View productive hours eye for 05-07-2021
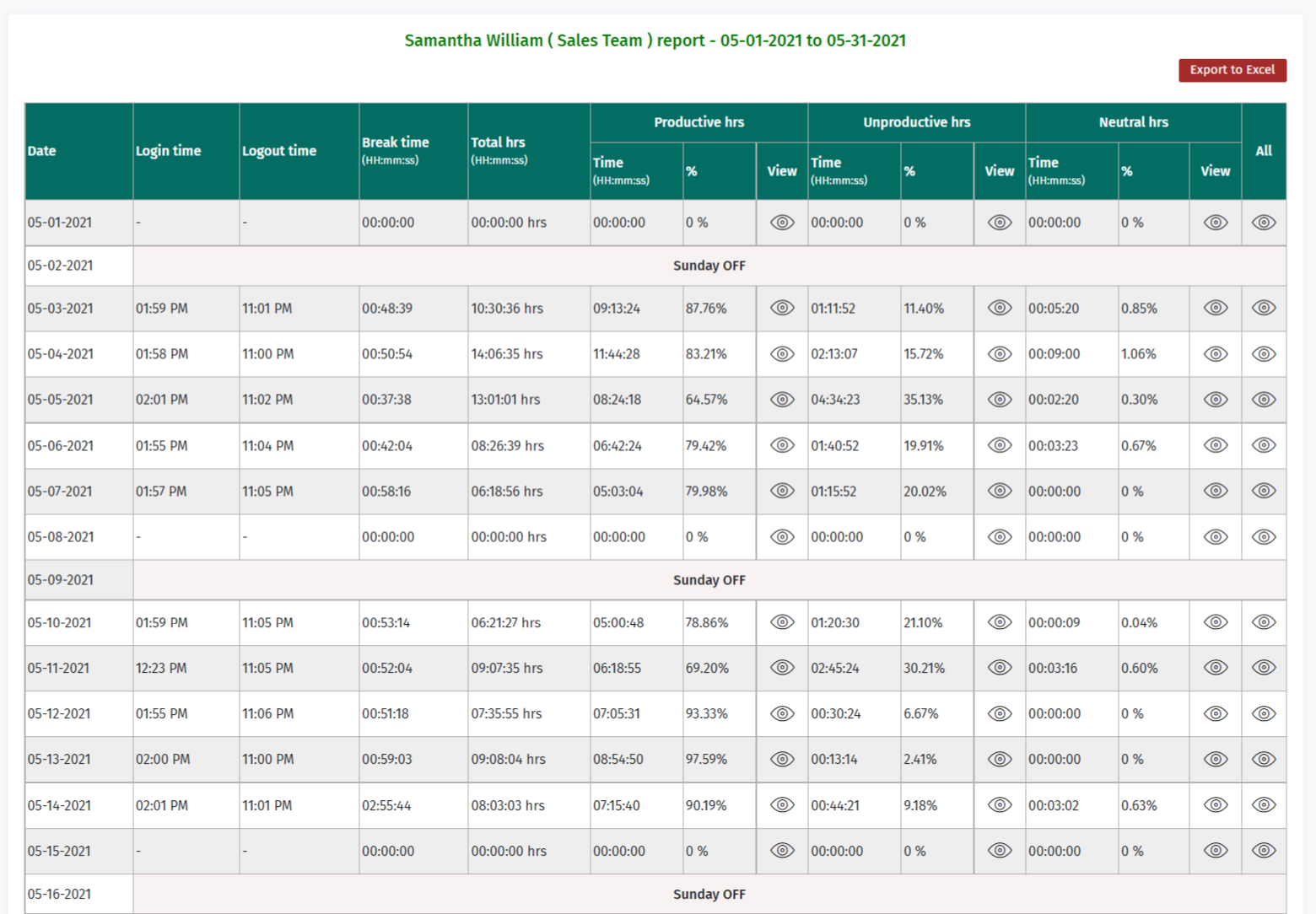 pos(782,491)
